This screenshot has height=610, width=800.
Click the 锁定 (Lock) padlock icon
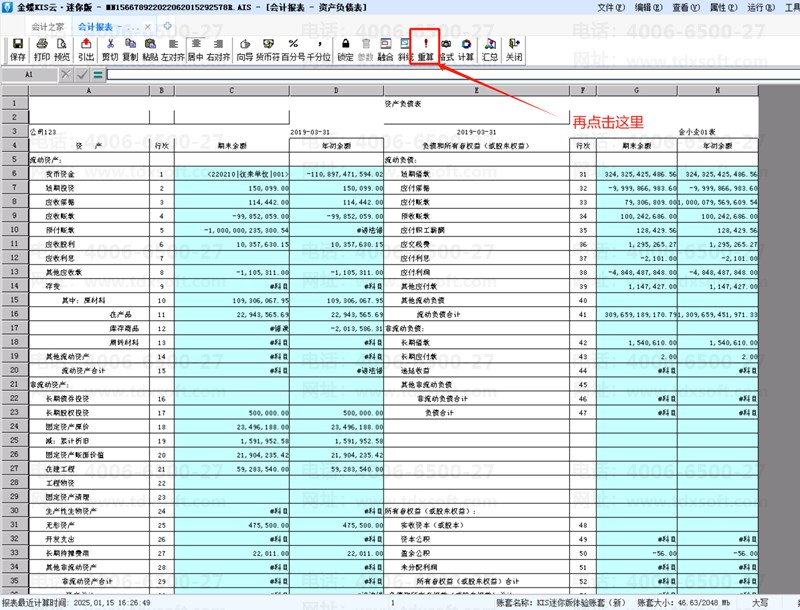(345, 49)
